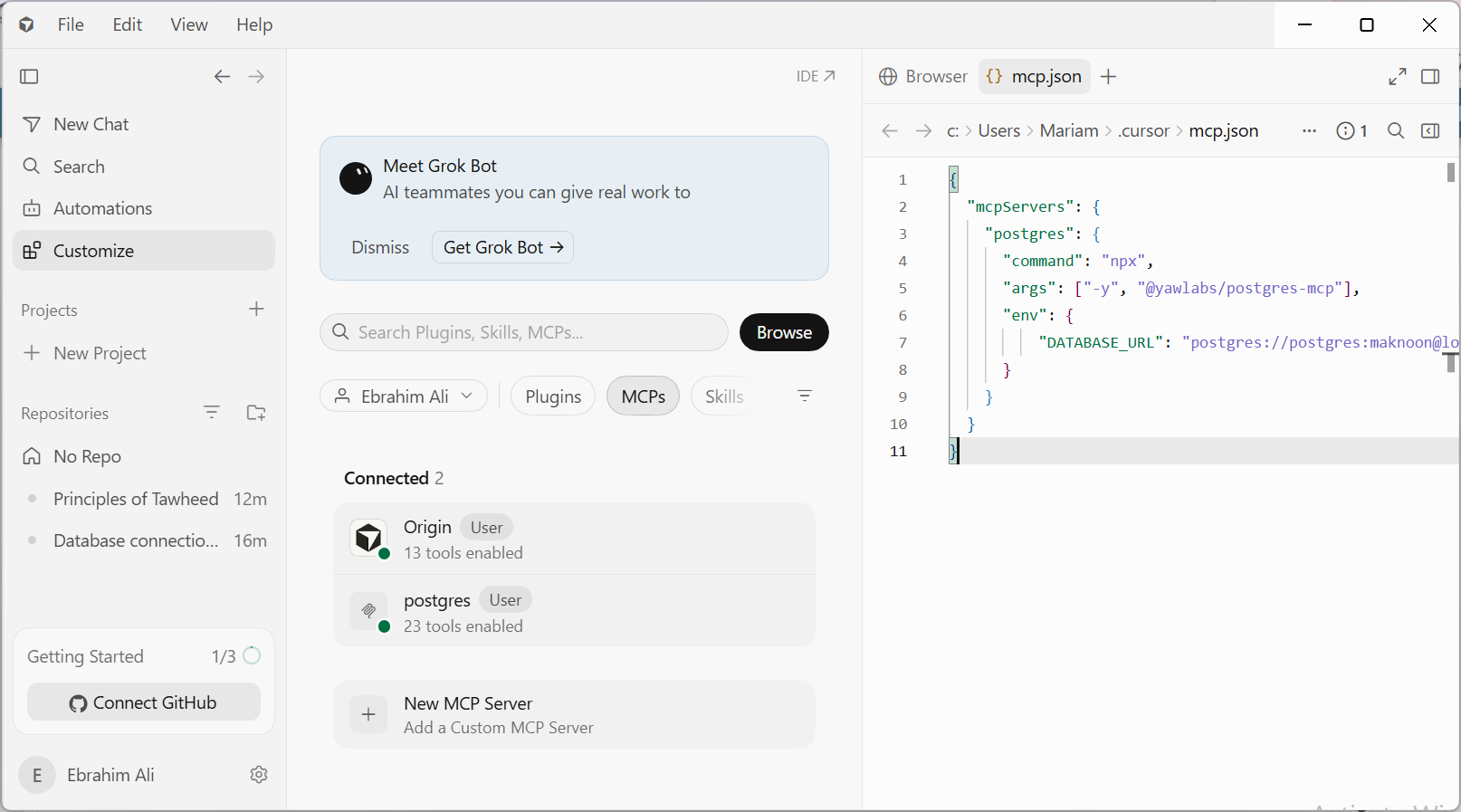Open a new tab with the plus icon
Viewport: 1461px width, 812px height.
[1108, 76]
